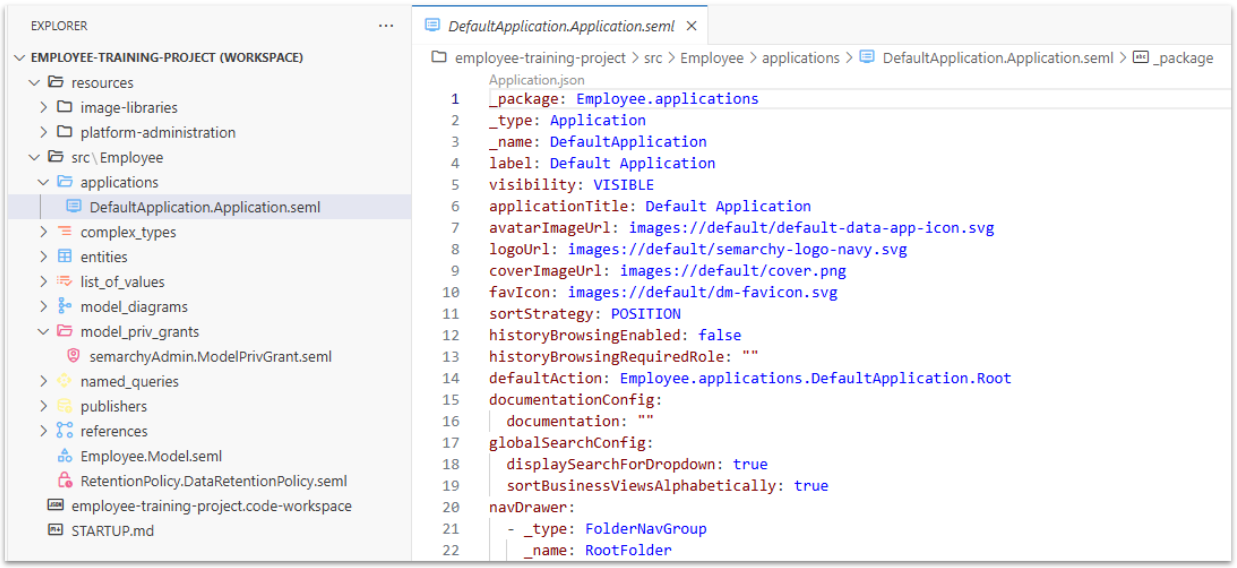Click the entities table icon
The width and height of the screenshot is (1237, 568).
(65, 257)
